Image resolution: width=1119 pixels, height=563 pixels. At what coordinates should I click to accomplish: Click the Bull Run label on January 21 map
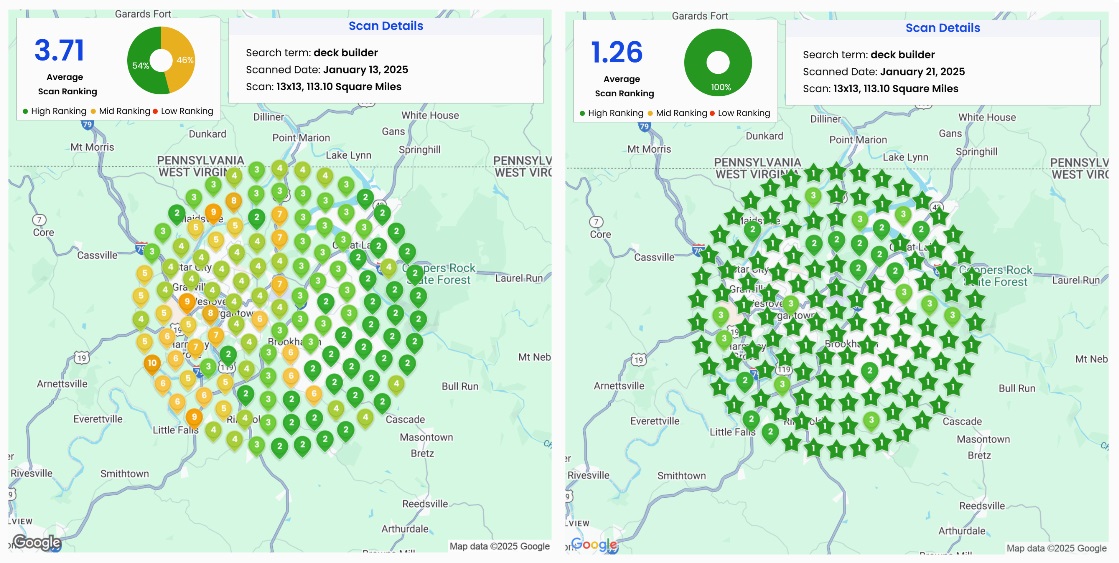point(1017,388)
